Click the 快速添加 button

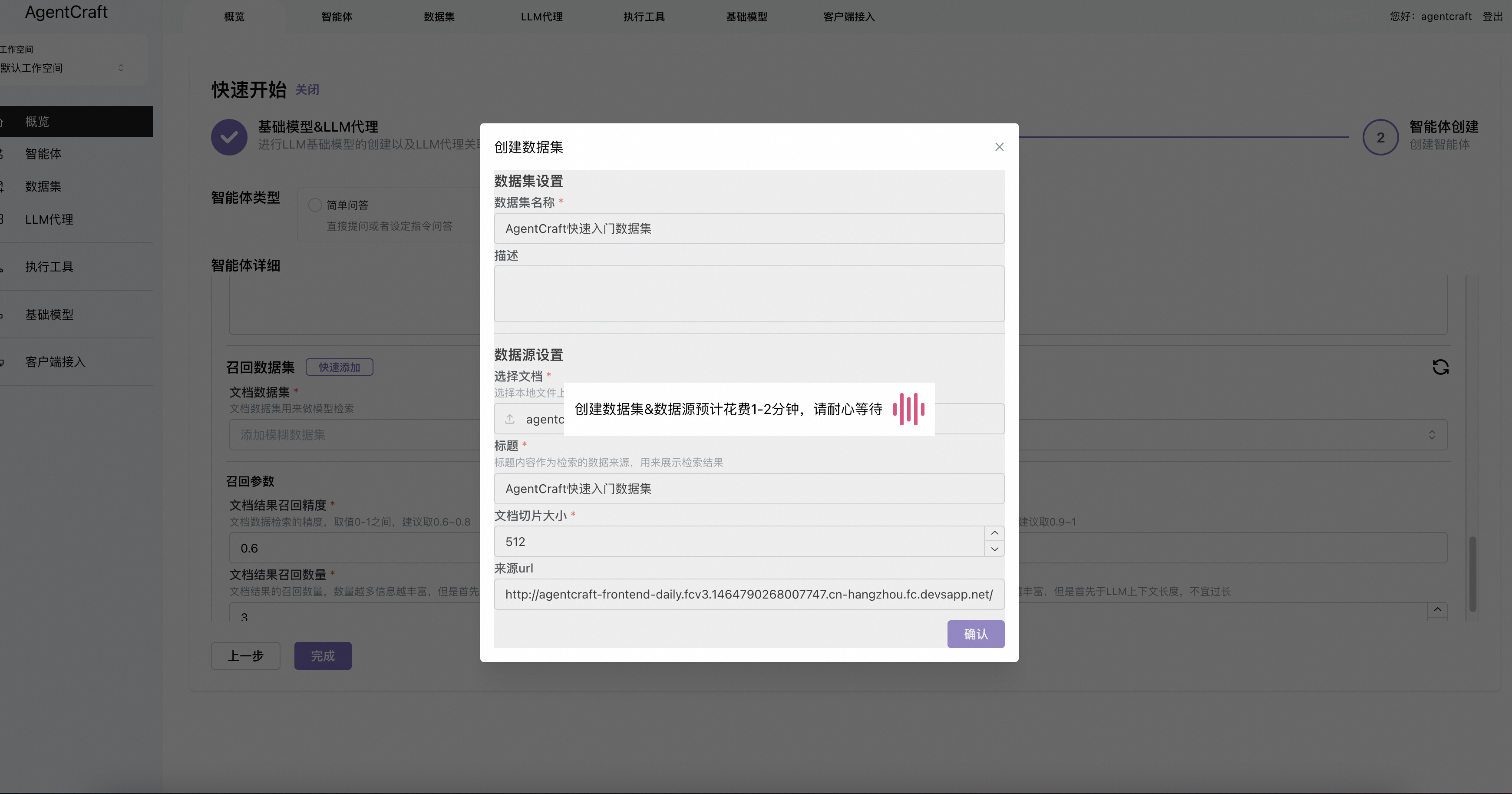coord(339,367)
